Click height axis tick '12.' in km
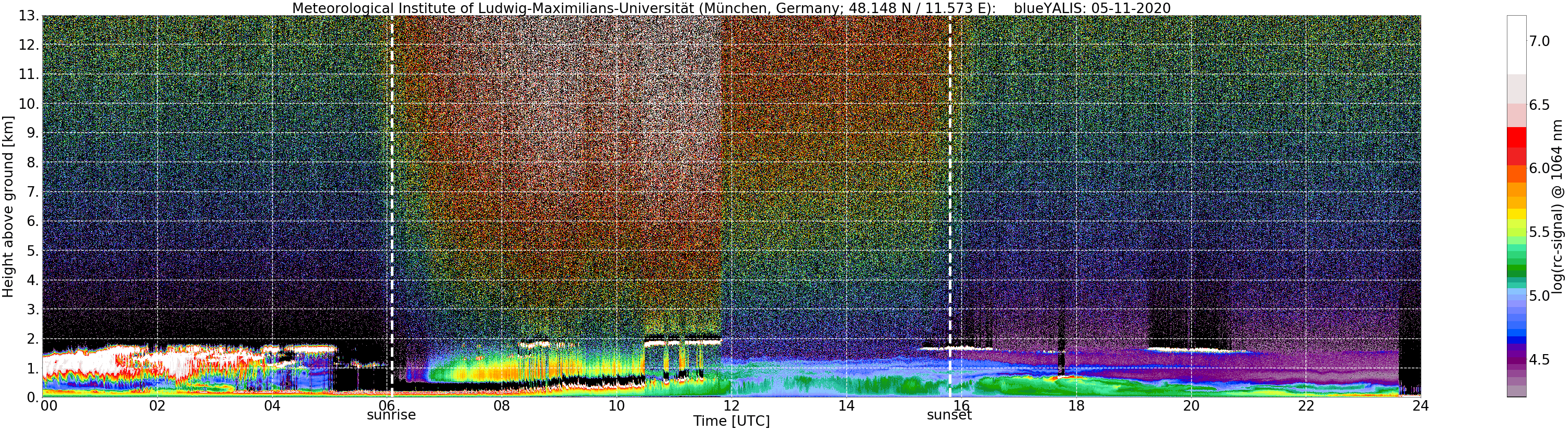 coord(29,45)
